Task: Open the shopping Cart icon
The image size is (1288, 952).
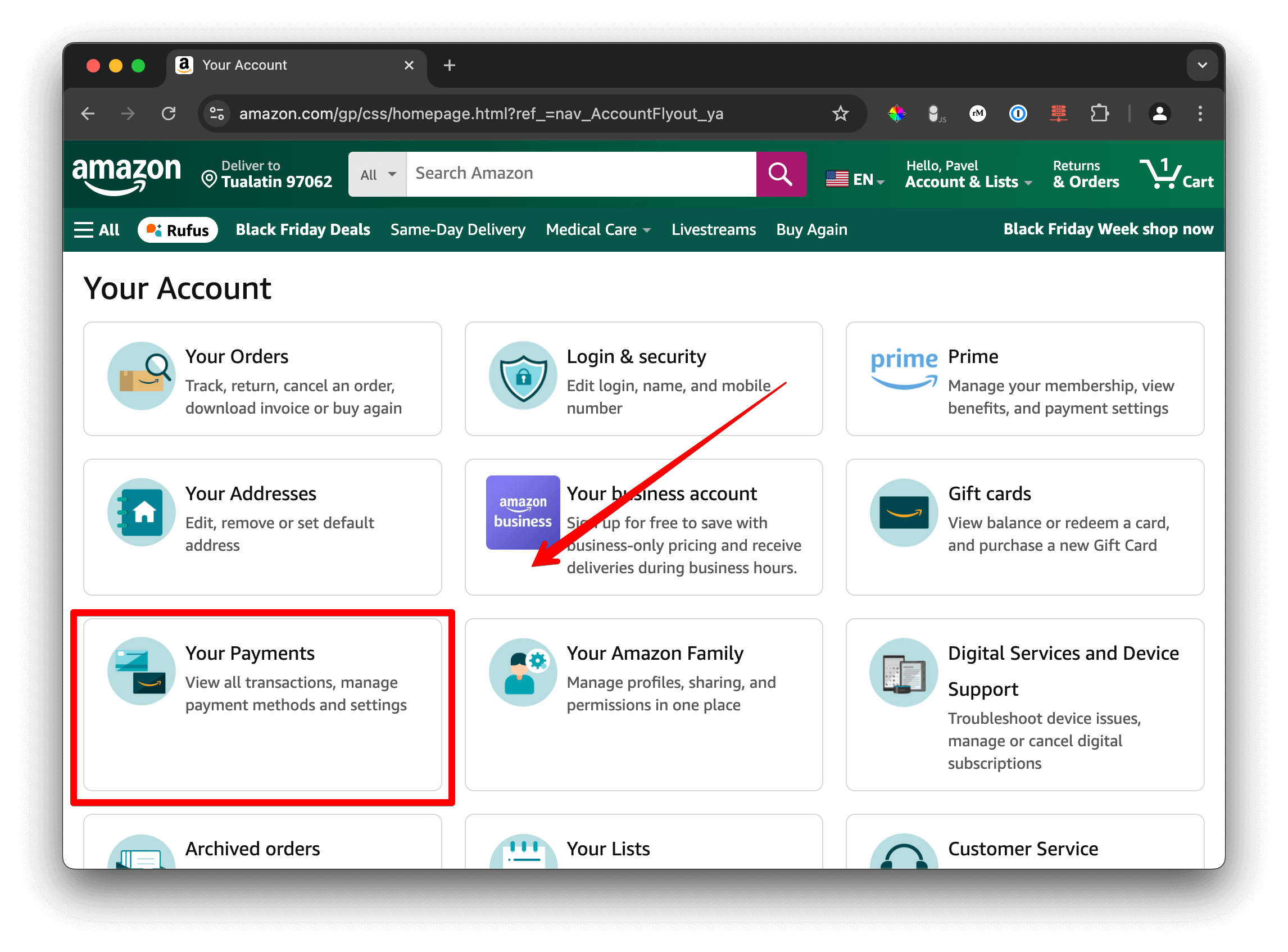Action: (1176, 174)
